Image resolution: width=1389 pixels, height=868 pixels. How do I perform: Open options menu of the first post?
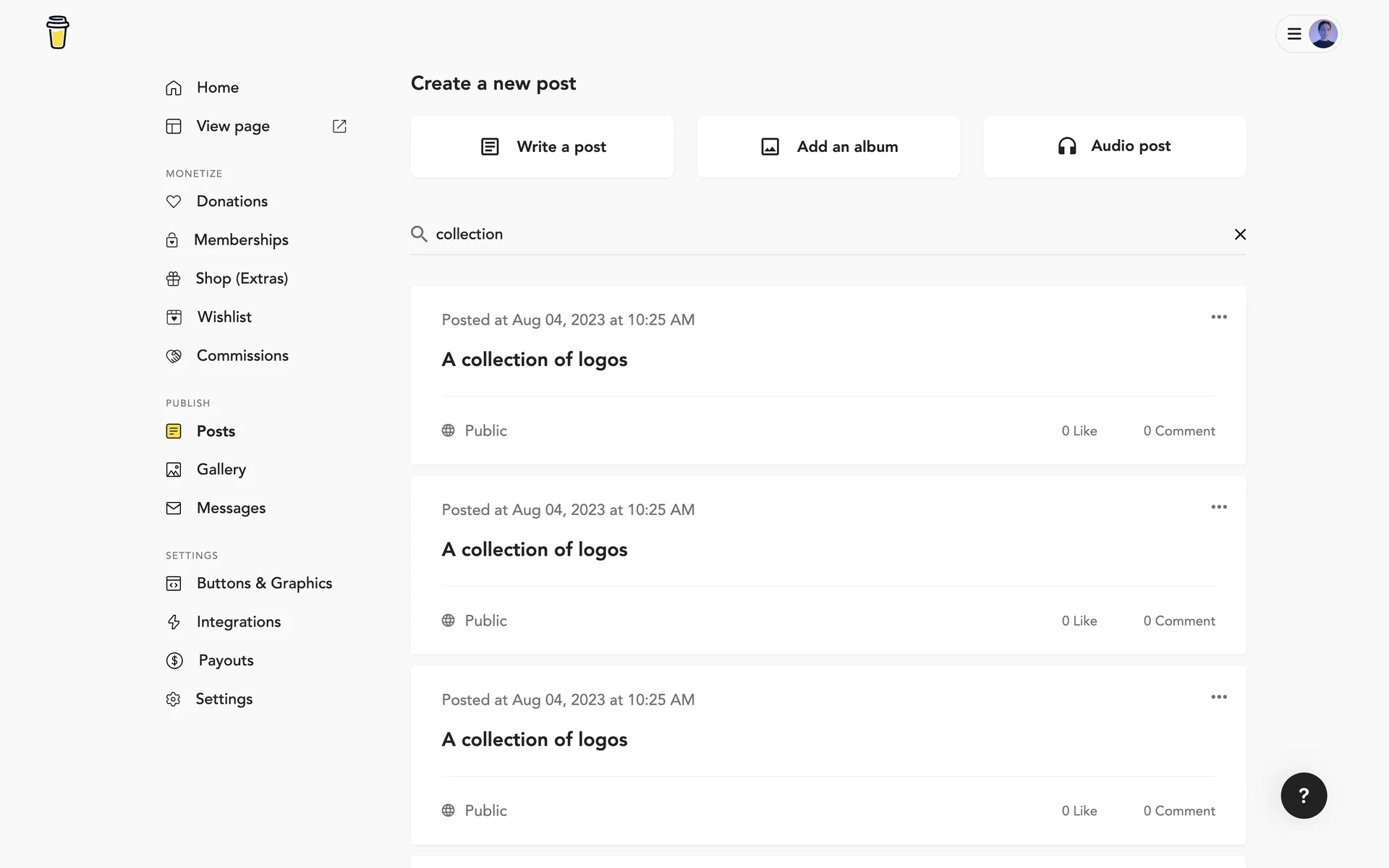(x=1219, y=317)
